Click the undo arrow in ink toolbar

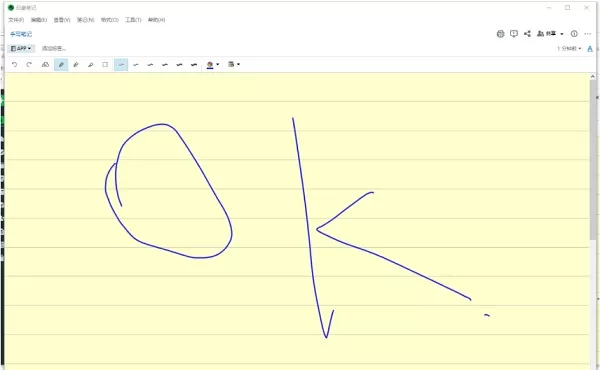click(15, 65)
